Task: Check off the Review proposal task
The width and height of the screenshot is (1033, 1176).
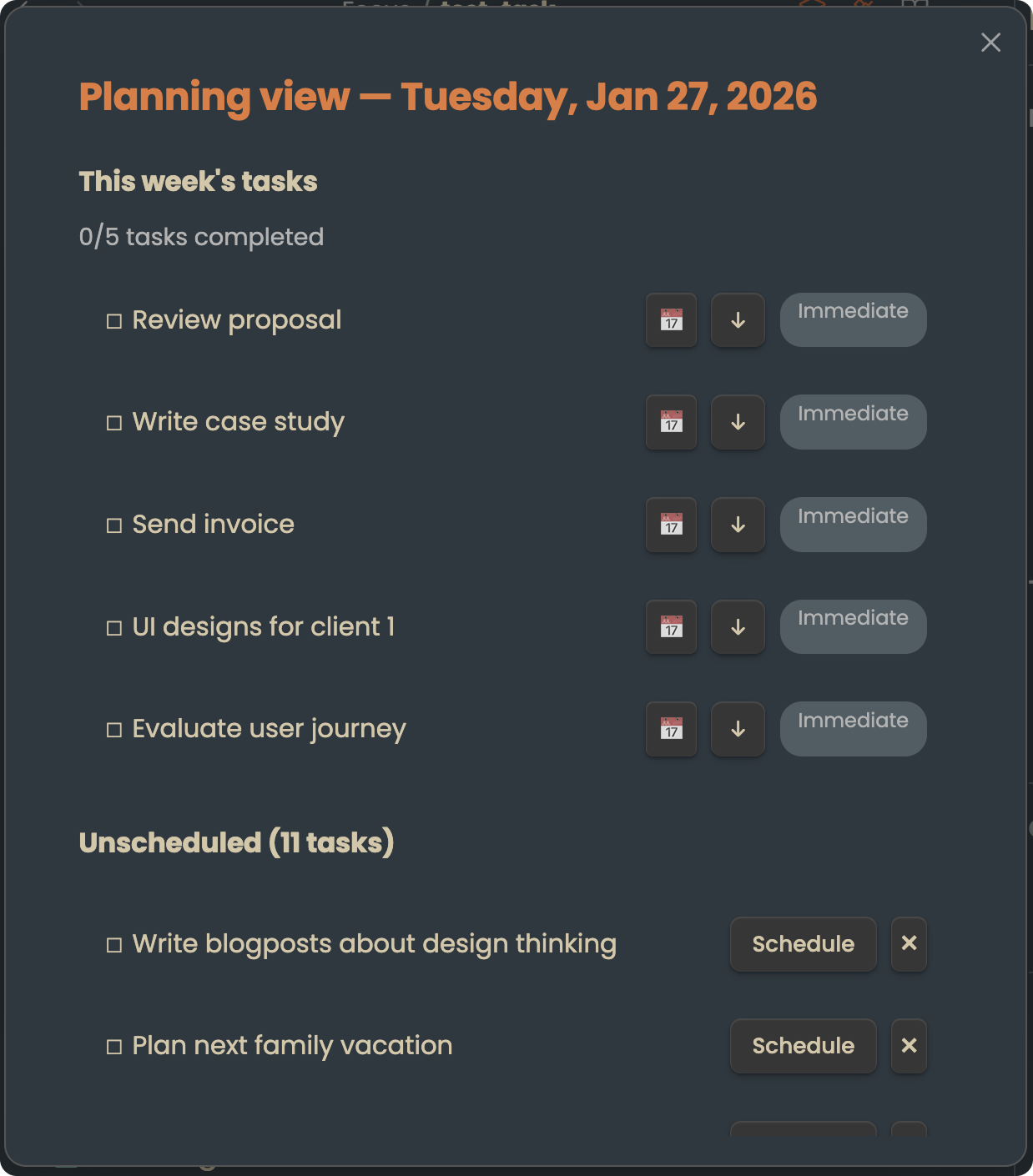Action: tap(114, 320)
